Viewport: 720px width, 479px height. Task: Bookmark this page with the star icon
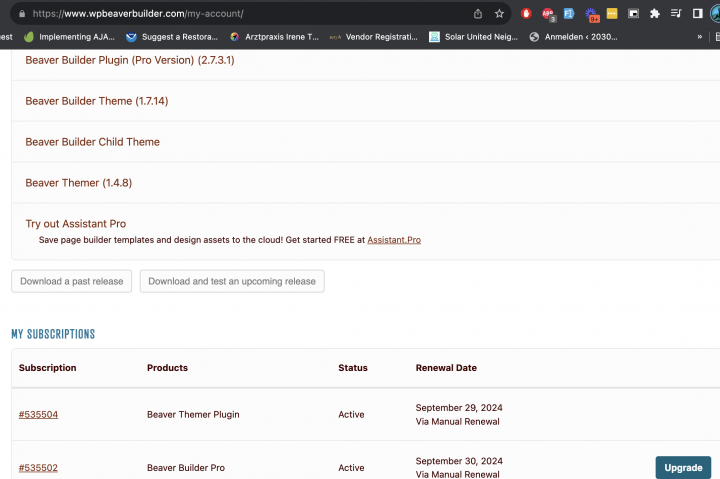tap(499, 14)
